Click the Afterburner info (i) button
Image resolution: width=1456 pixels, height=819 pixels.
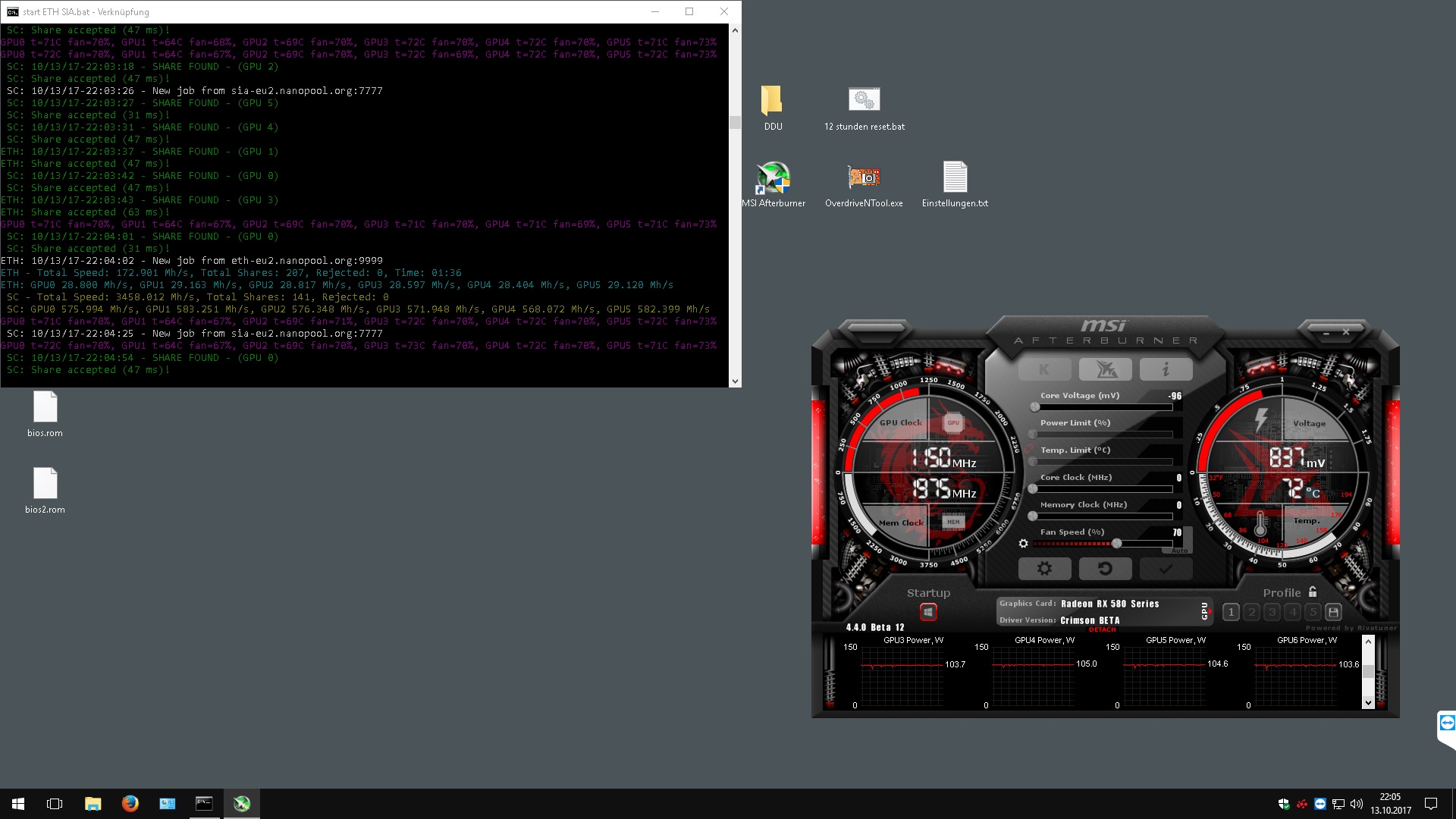(1166, 369)
